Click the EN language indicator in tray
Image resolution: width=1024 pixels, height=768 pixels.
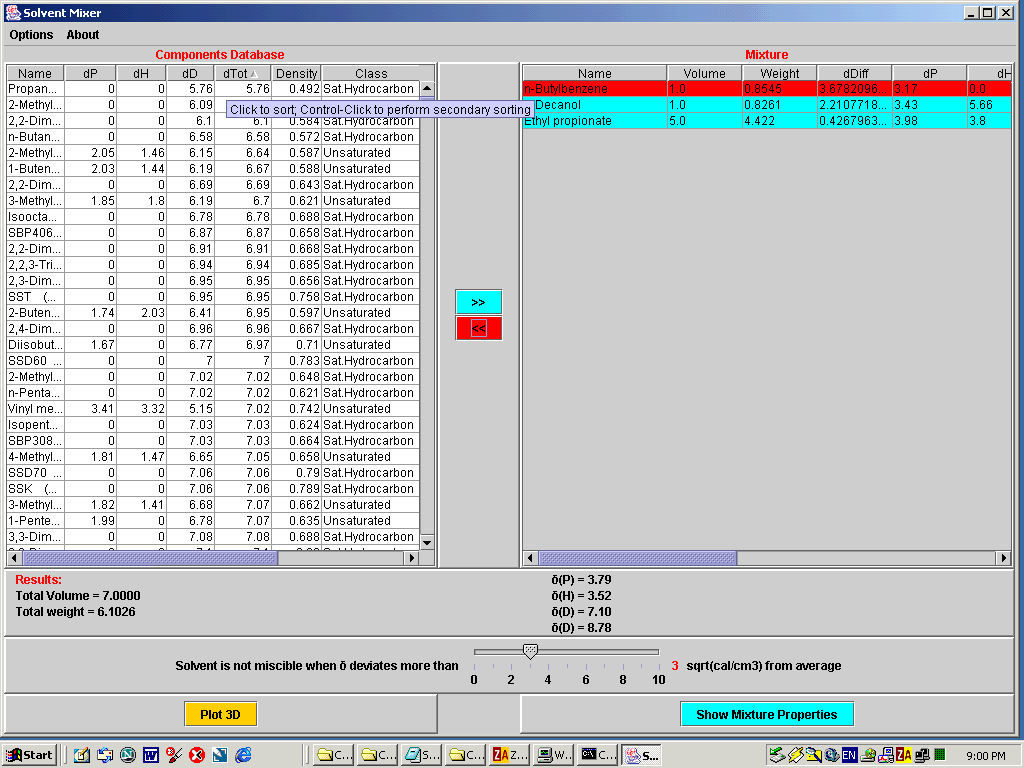(849, 755)
